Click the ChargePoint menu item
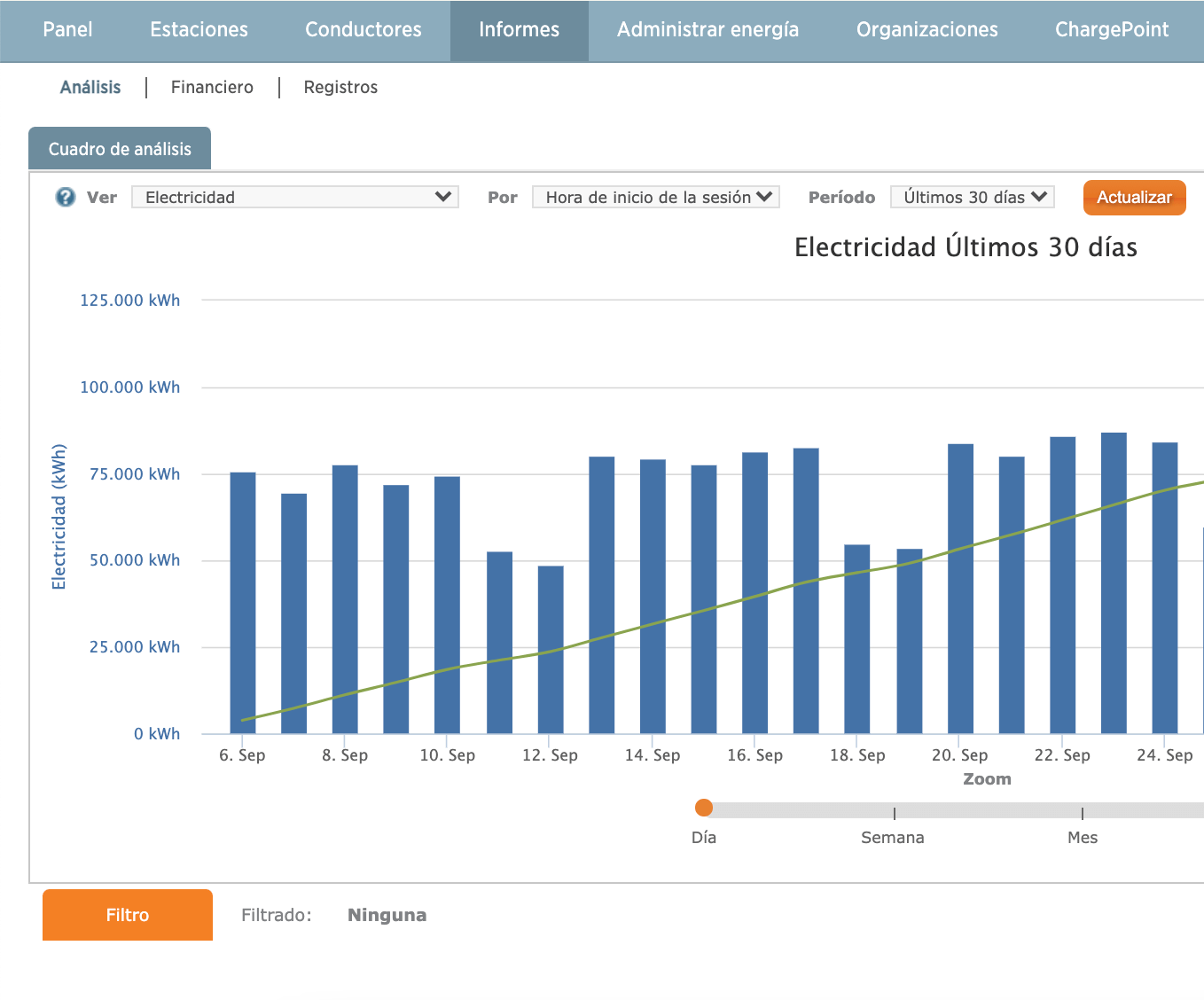The image size is (1204, 1000). (1111, 30)
